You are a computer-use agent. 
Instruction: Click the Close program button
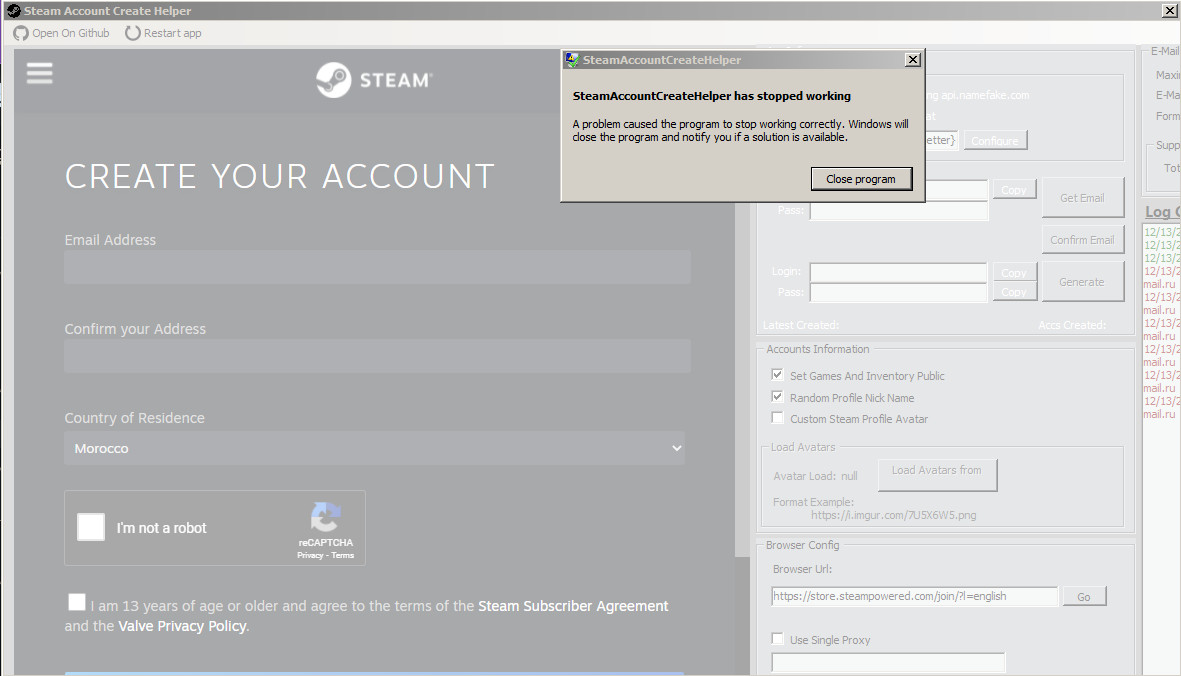pyautogui.click(x=861, y=179)
